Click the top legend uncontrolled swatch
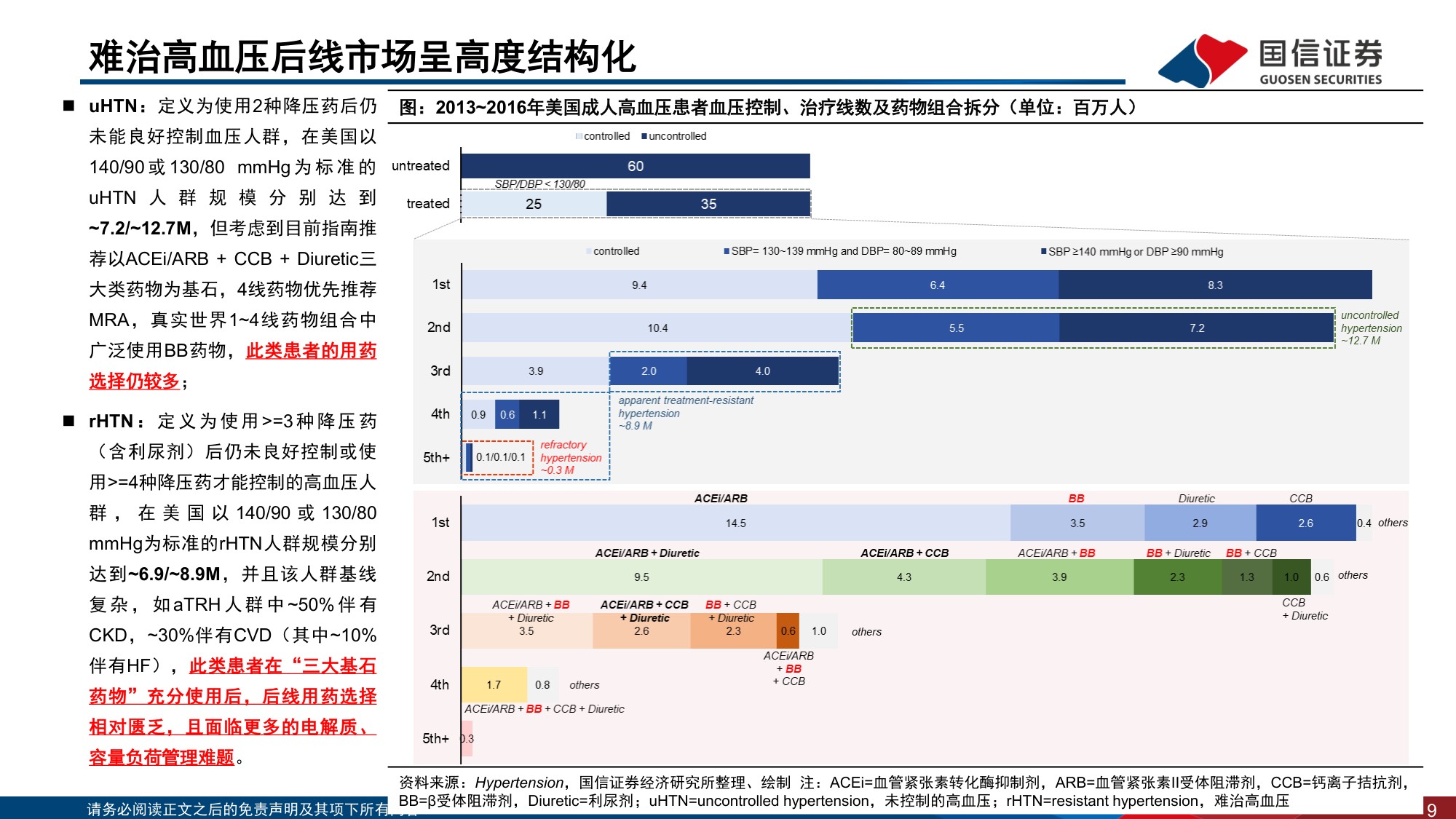Screen dimensions: 1456x819 click(x=644, y=136)
